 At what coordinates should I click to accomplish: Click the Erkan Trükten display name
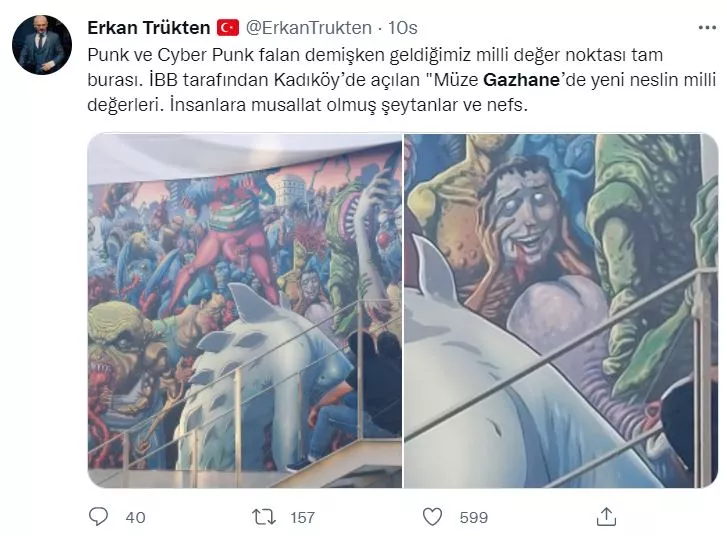pyautogui.click(x=148, y=28)
